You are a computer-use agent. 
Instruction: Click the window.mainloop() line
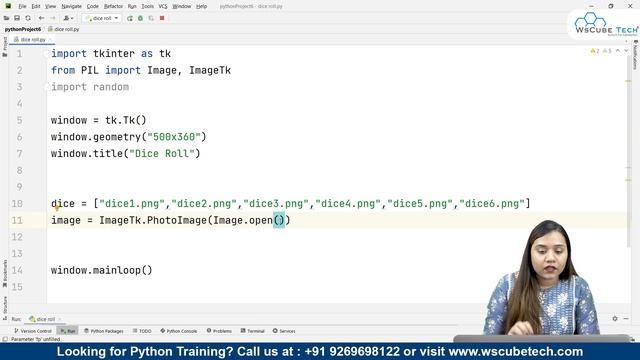point(102,270)
